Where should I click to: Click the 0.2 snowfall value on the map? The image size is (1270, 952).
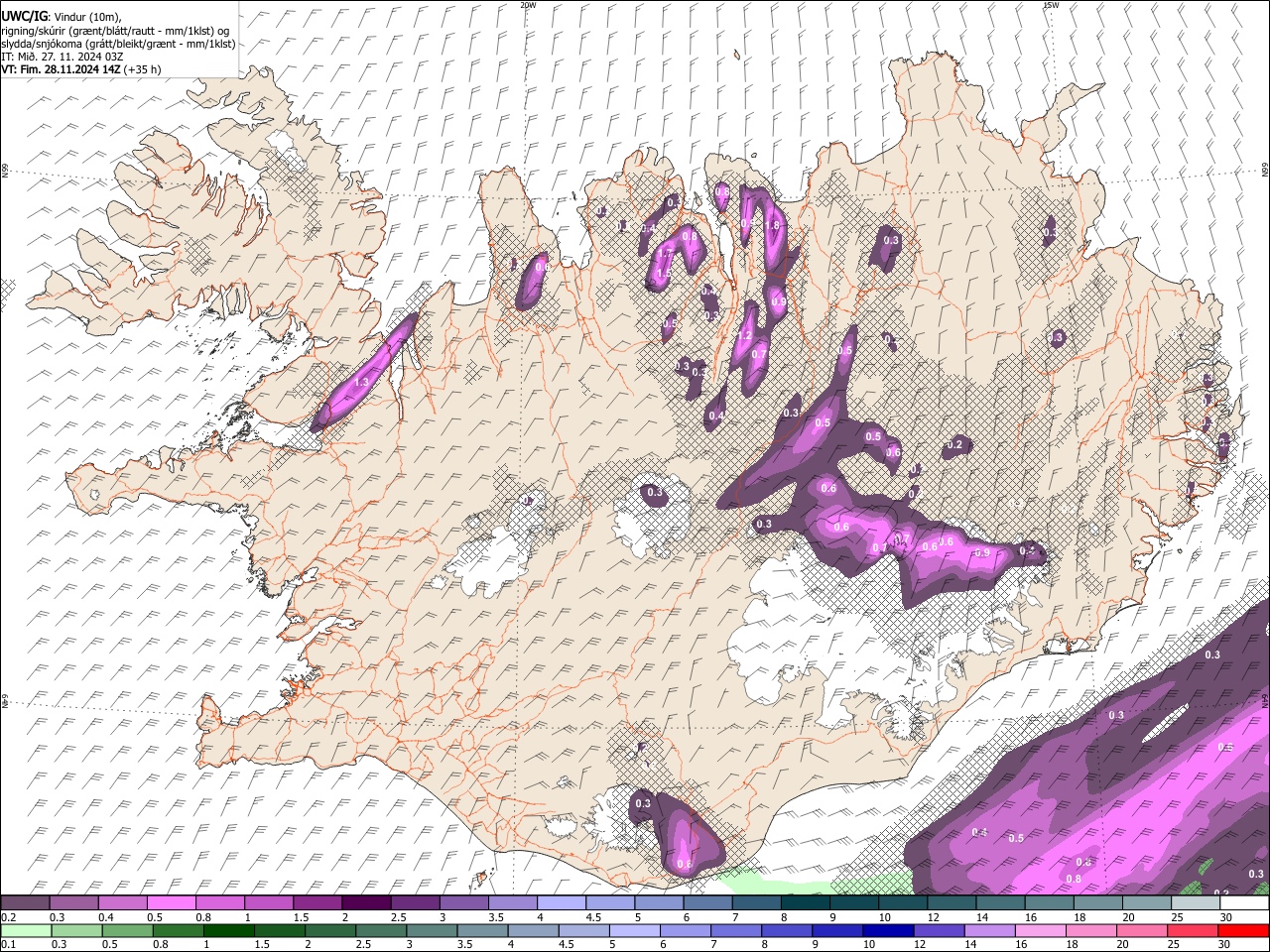pos(954,445)
